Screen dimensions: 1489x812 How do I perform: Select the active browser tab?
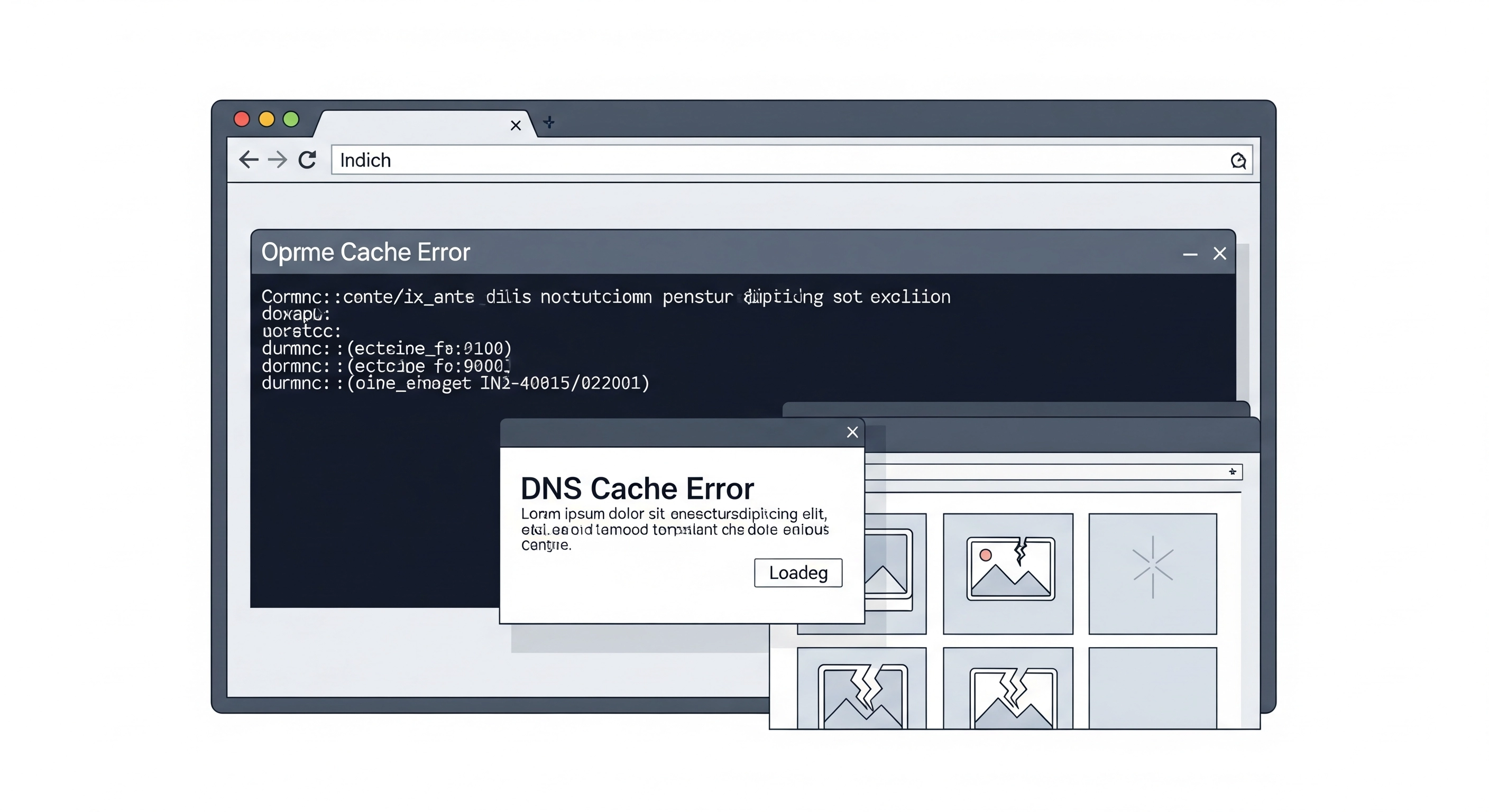[x=416, y=124]
